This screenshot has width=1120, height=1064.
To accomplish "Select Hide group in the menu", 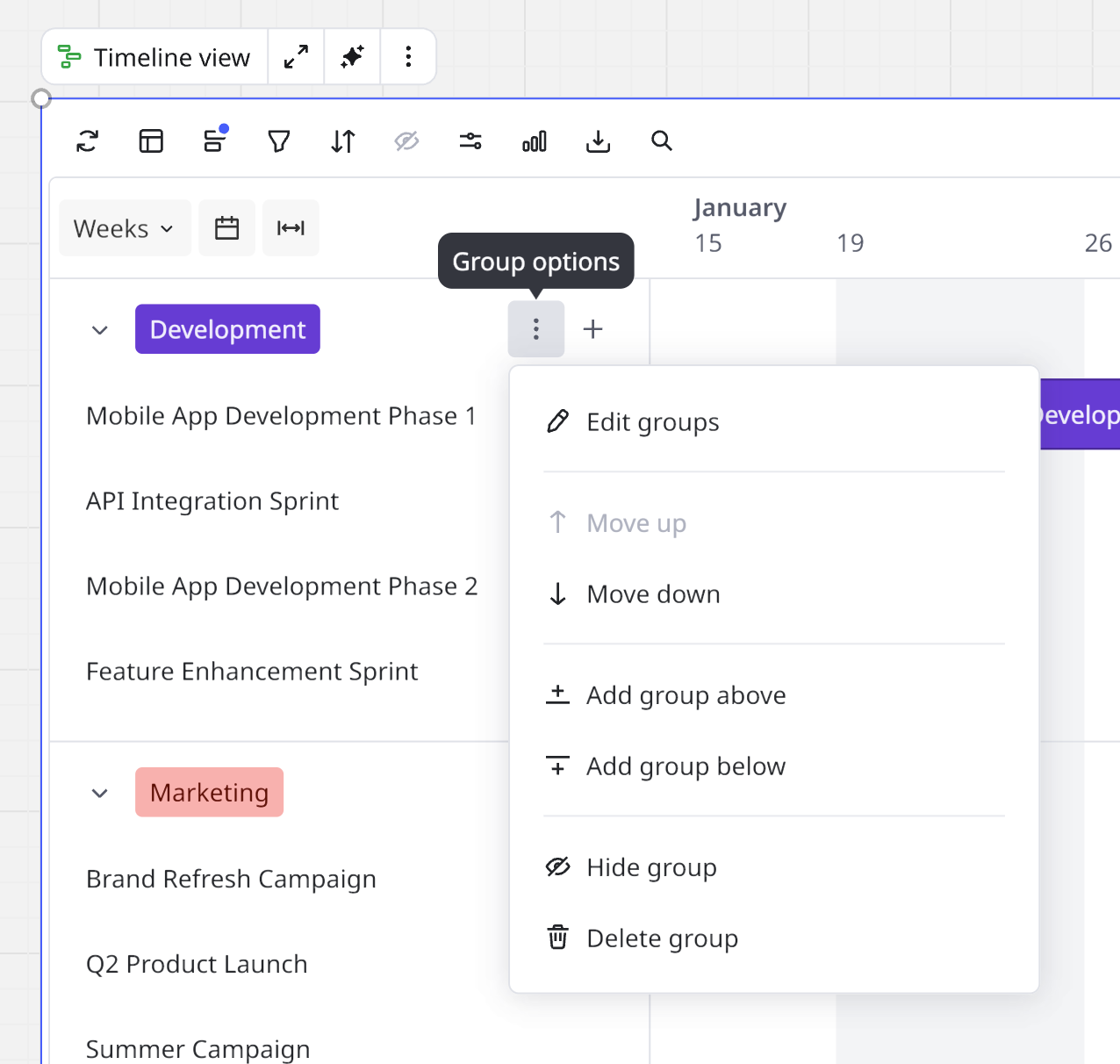I will pos(651,867).
